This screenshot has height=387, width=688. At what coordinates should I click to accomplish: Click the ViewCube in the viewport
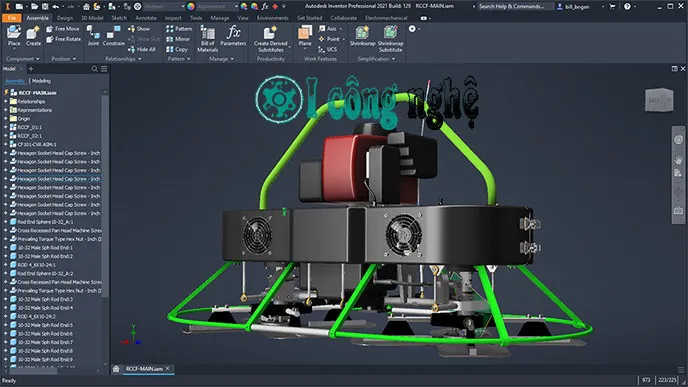(x=659, y=100)
